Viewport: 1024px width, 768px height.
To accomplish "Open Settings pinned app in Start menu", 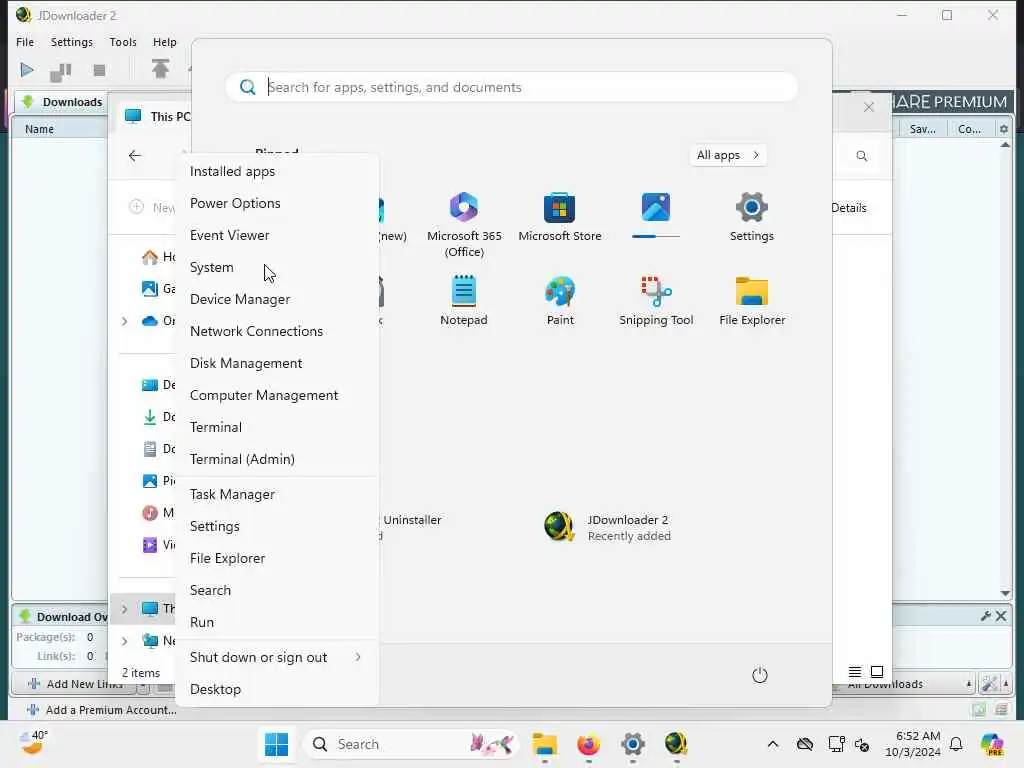I will (x=752, y=217).
